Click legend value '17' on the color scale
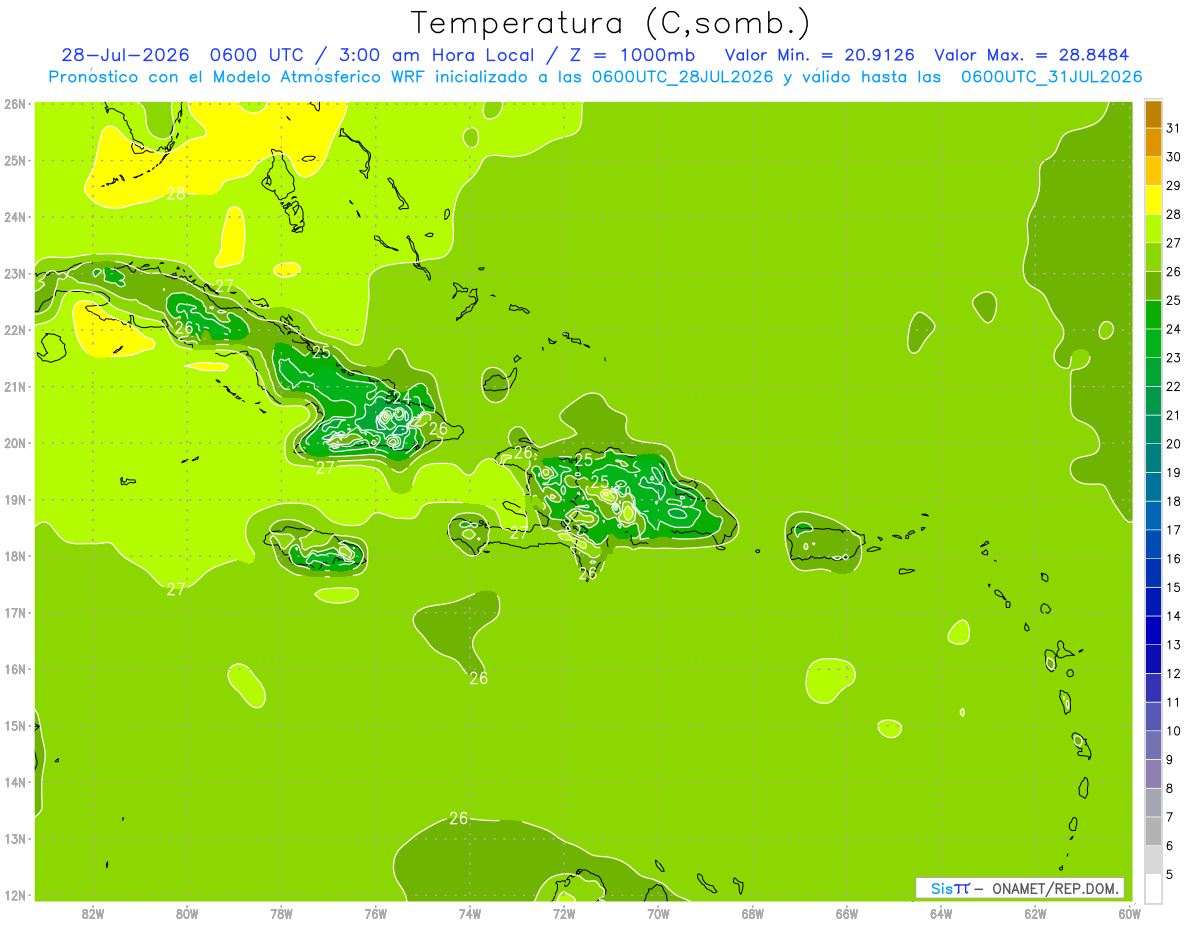The image size is (1200, 927). 1174,530
